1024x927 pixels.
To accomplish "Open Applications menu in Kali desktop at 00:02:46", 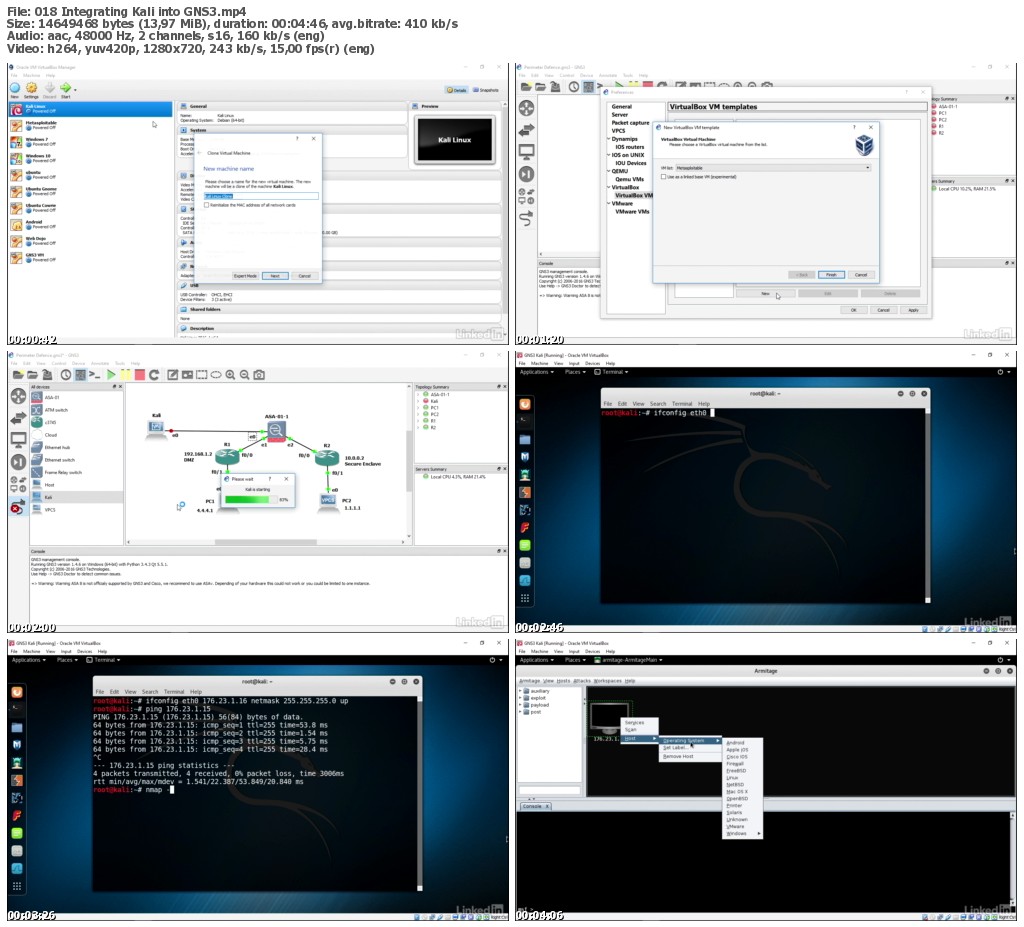I will 536,372.
